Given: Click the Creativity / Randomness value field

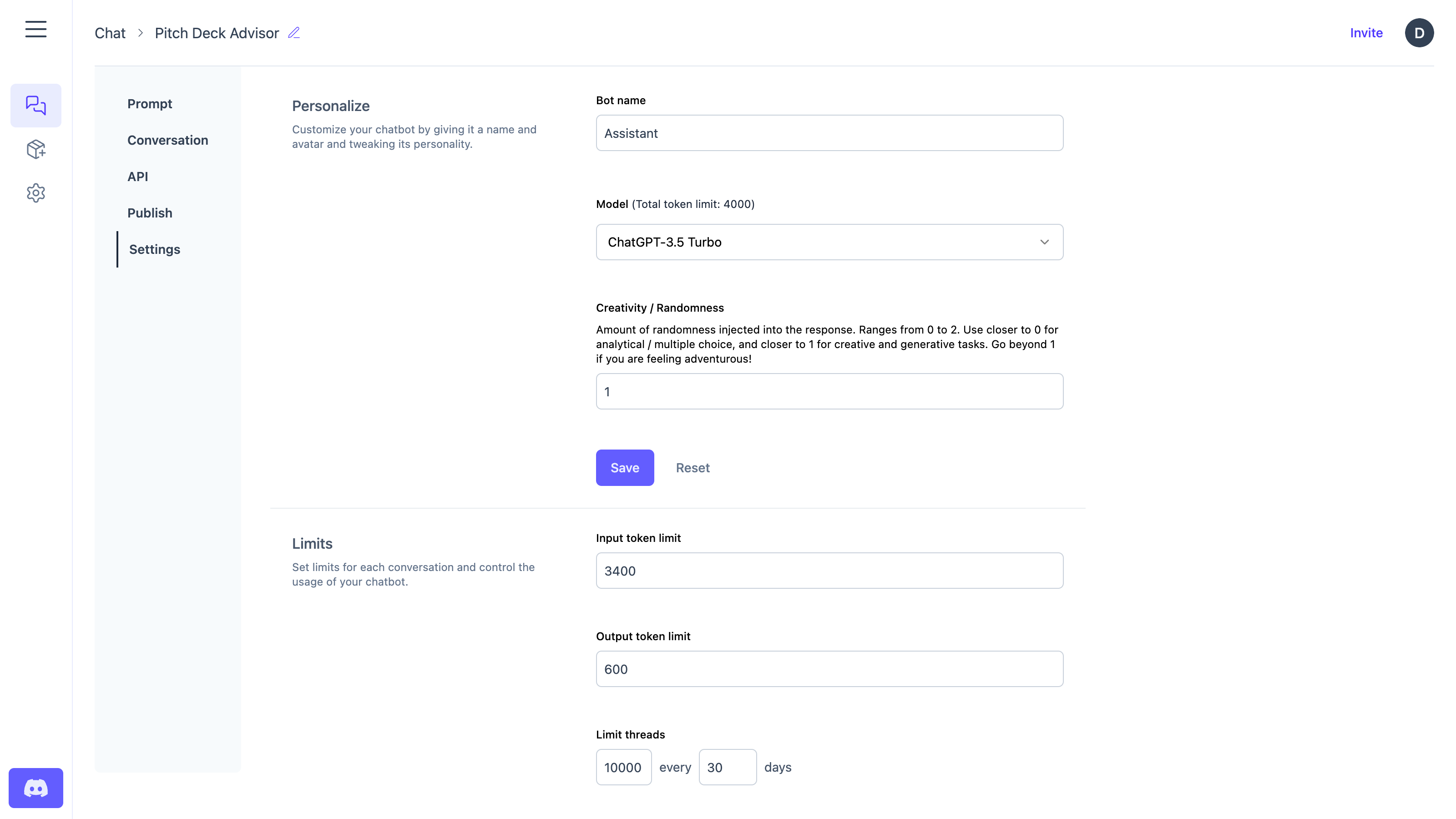Looking at the screenshot, I should point(829,391).
